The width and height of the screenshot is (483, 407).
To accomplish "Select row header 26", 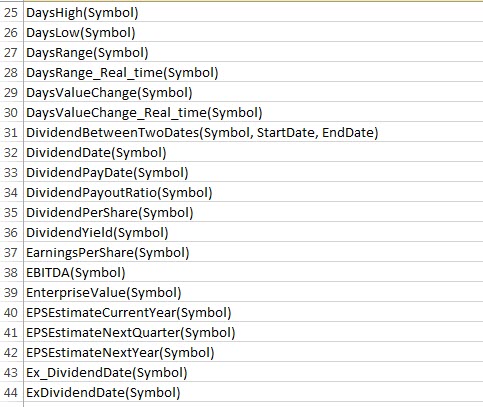I will [11, 32].
